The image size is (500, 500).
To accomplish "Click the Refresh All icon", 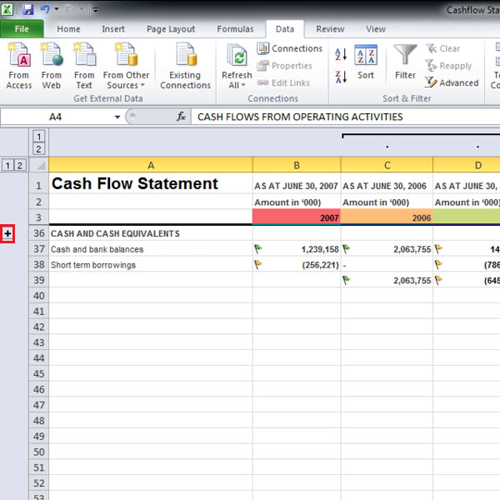I will 237,56.
